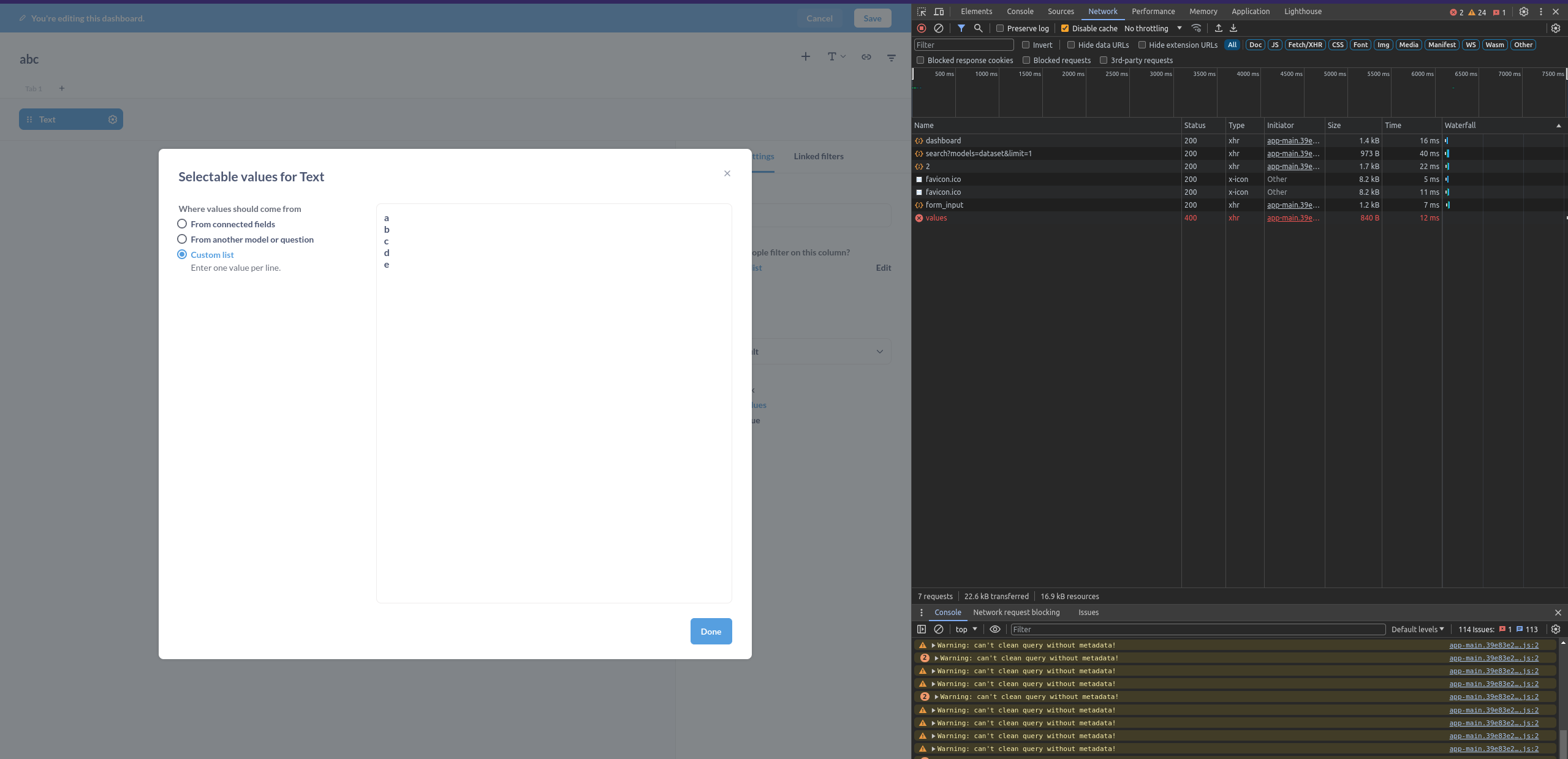Open network settings gear on the right
1568x759 pixels.
point(1555,28)
